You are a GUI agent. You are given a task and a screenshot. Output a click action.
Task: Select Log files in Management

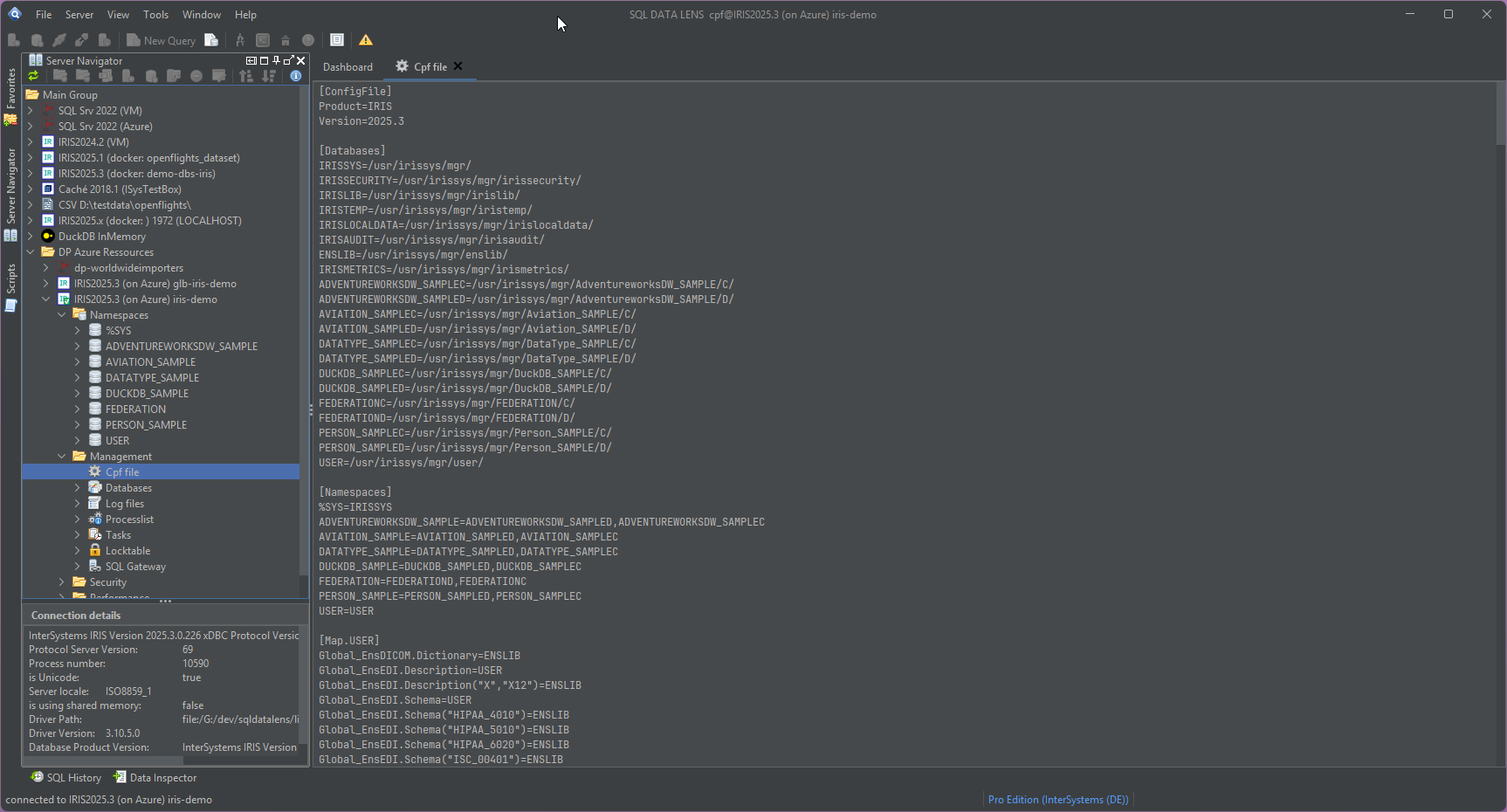pyautogui.click(x=125, y=504)
